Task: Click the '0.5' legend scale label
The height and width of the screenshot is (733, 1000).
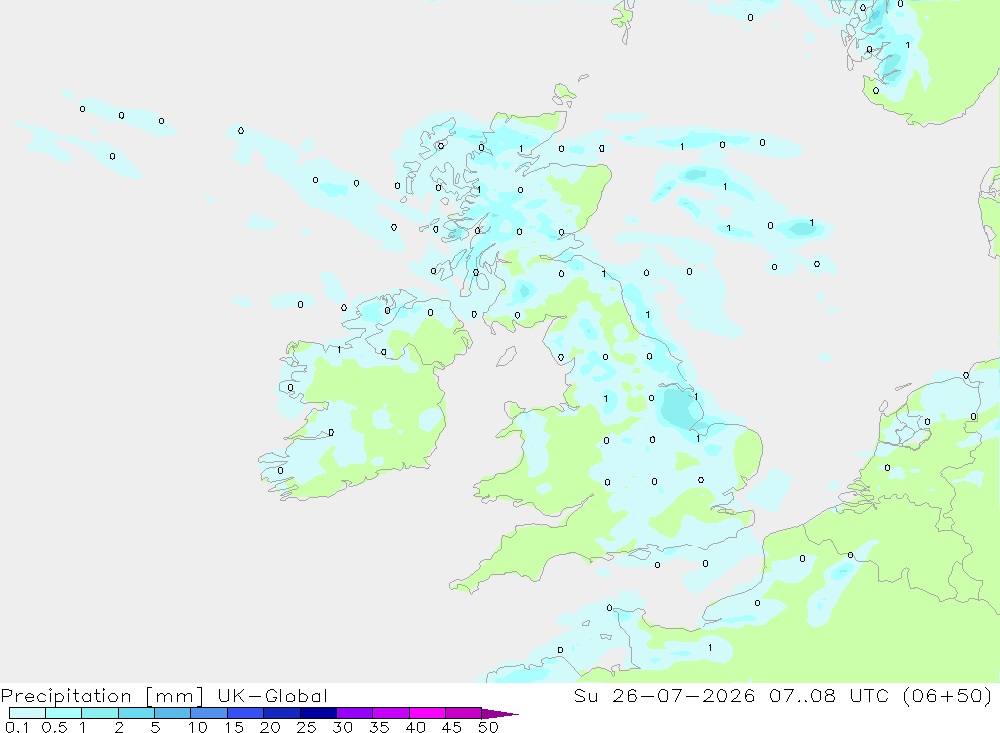Action: point(54,727)
